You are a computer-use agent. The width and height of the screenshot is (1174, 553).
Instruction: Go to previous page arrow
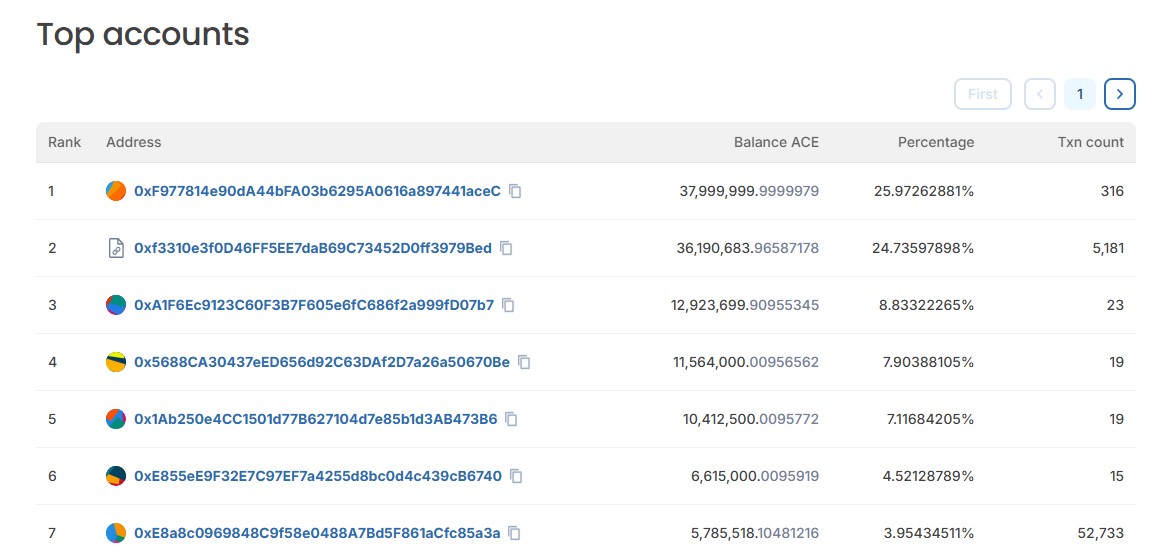click(1040, 94)
